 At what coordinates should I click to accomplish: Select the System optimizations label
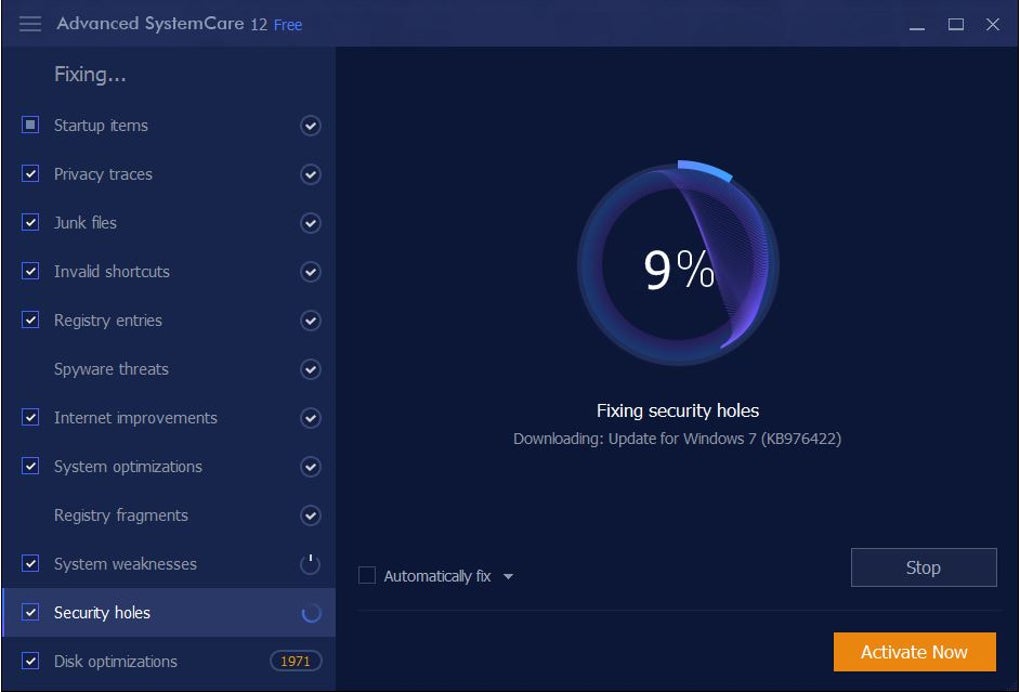pyautogui.click(x=128, y=466)
